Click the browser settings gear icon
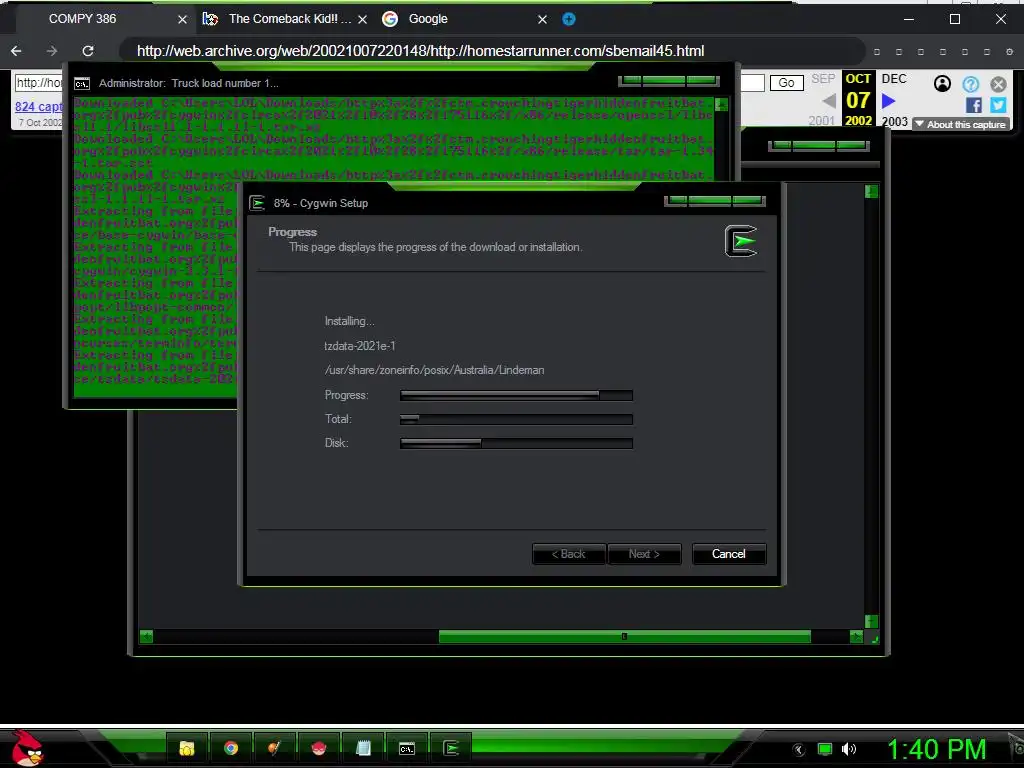 tap(1010, 52)
